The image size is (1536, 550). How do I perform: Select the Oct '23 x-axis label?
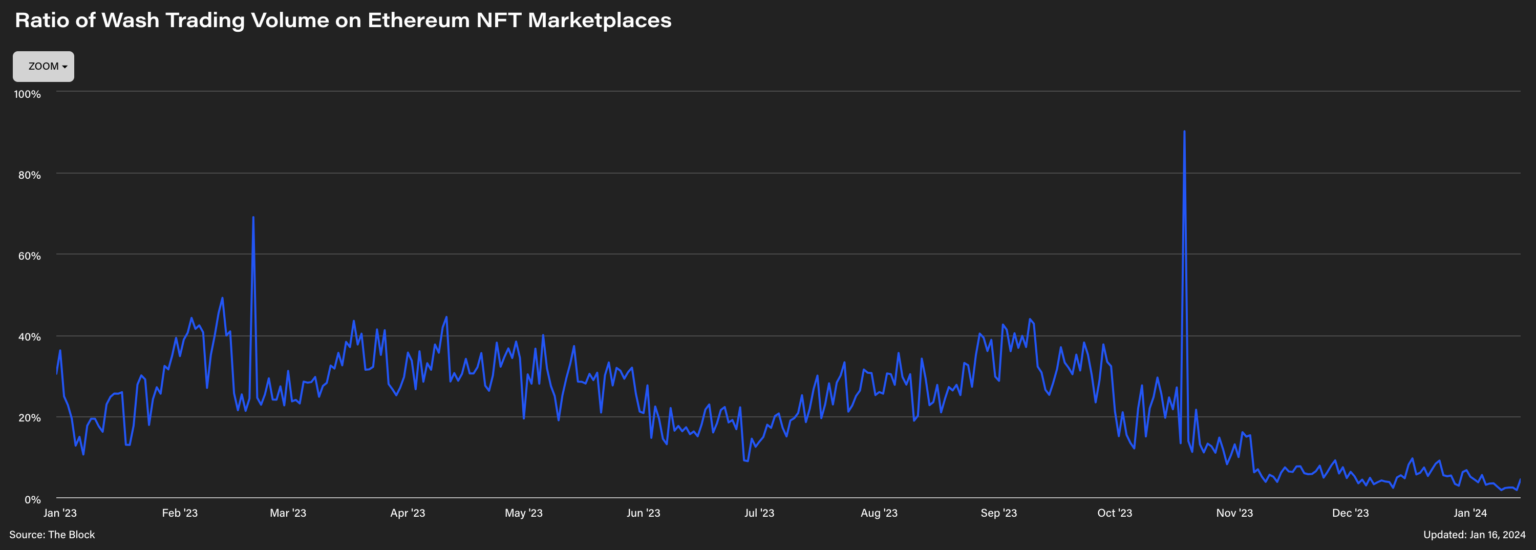tap(1114, 513)
